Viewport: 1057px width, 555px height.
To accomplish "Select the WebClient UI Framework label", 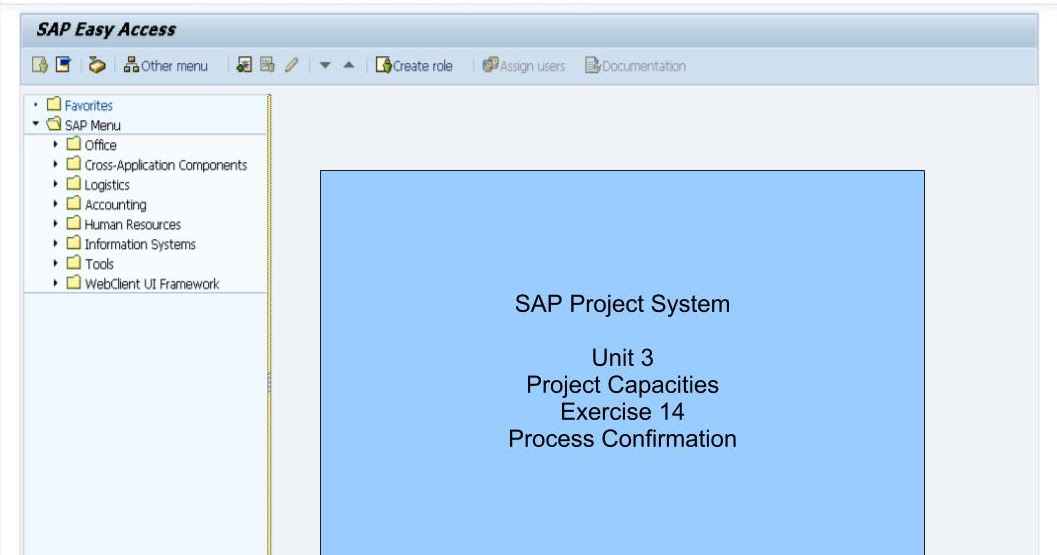I will coord(152,284).
